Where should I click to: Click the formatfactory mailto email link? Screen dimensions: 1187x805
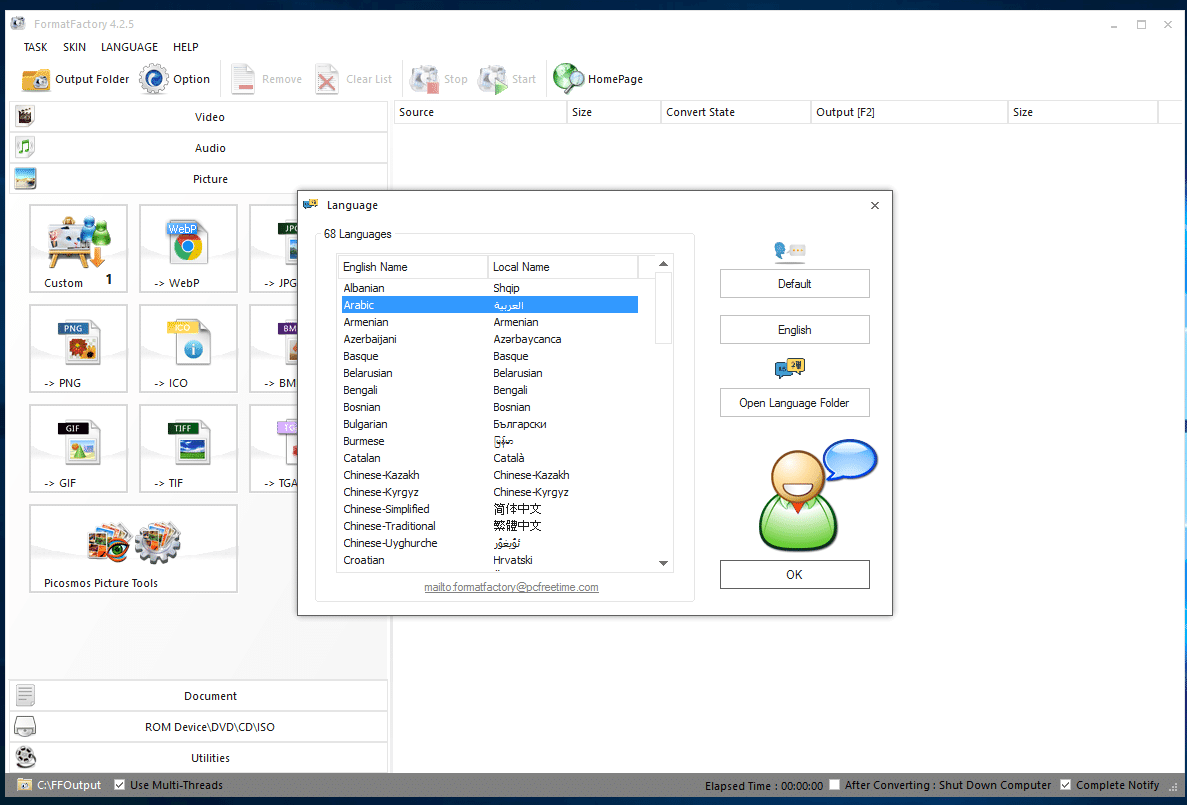511,588
